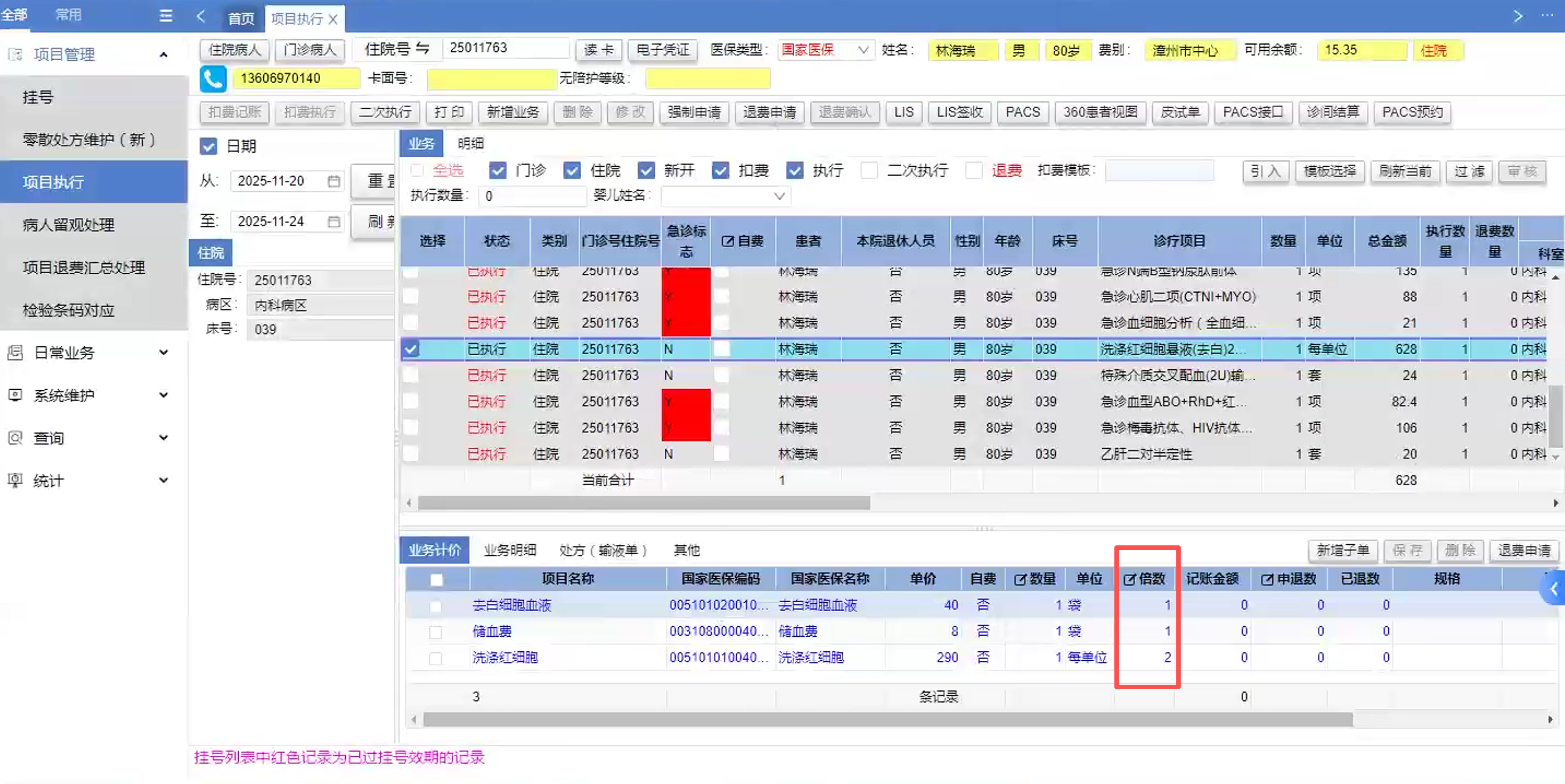The width and height of the screenshot is (1565, 784).
Task: Open the 医保类型 dropdown
Action: coord(863,50)
